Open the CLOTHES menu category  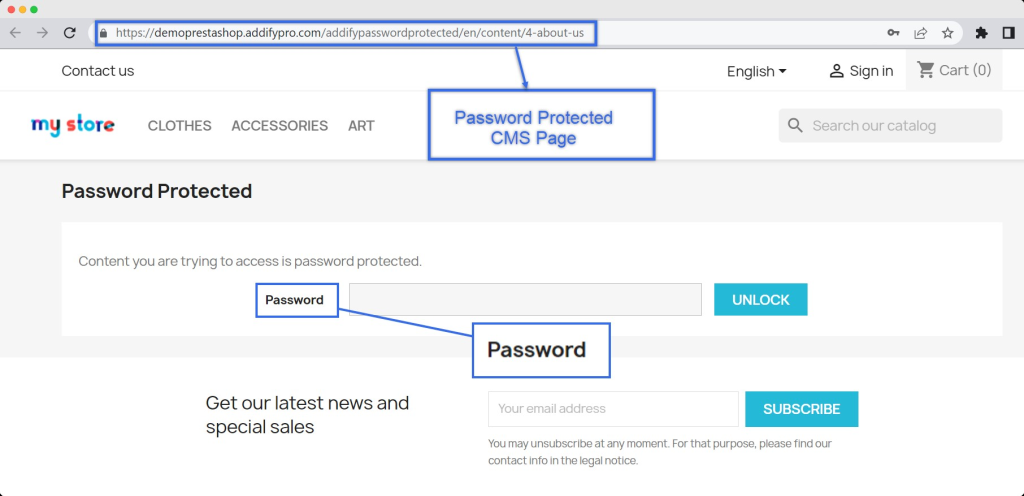pyautogui.click(x=180, y=126)
